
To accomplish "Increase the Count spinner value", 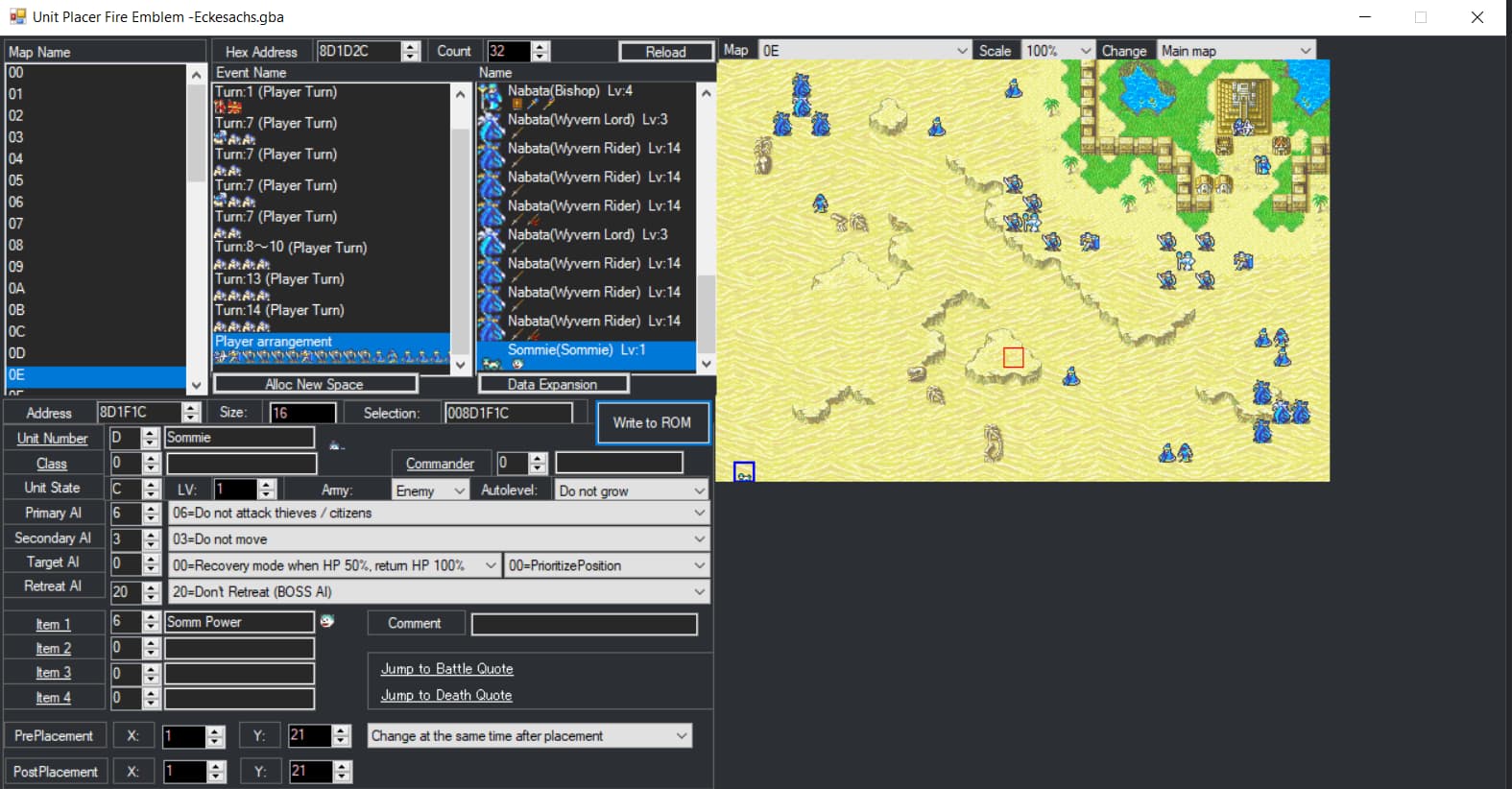I will tap(540, 46).
